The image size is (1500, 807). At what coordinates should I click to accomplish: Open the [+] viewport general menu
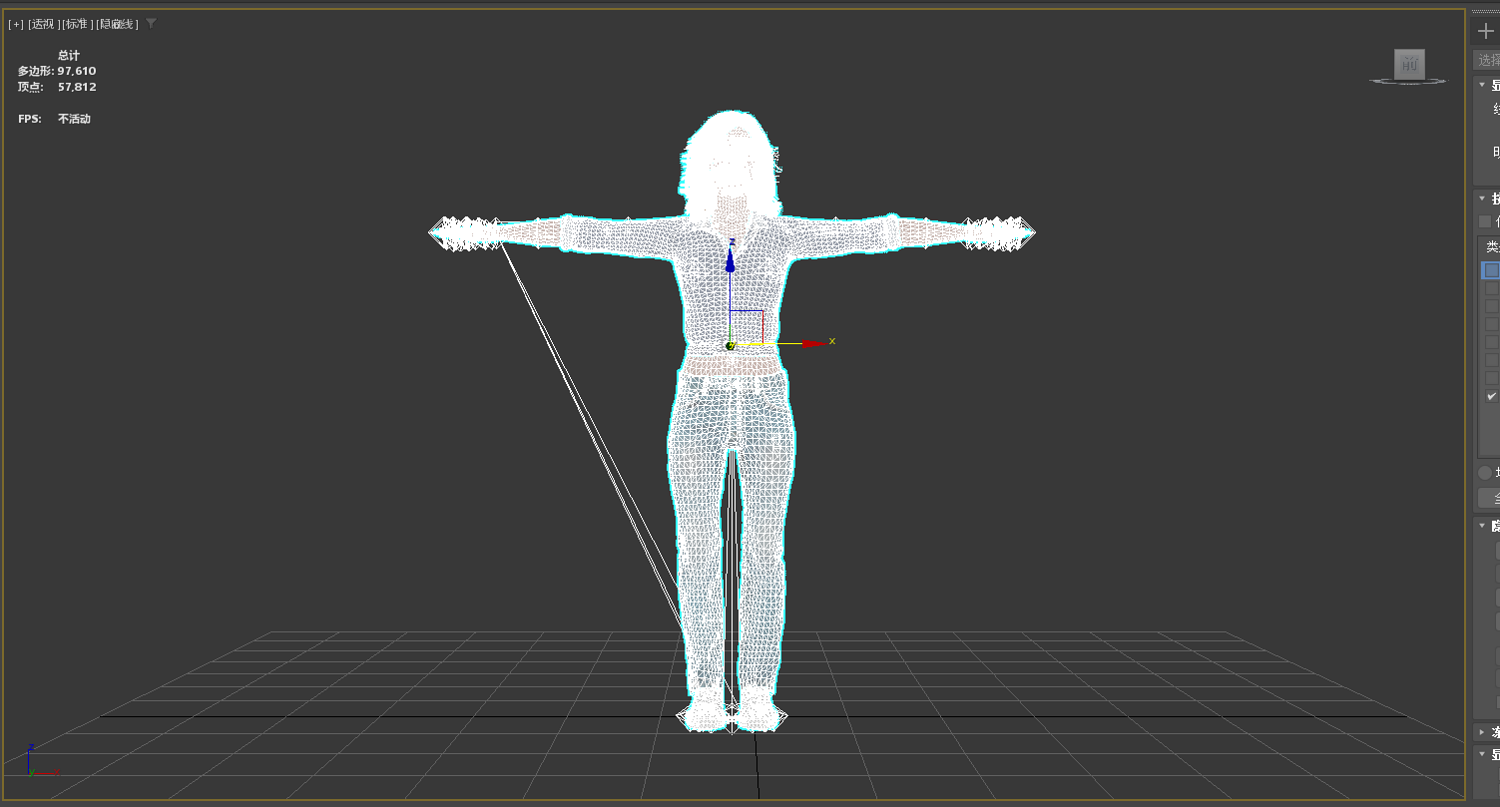16,24
